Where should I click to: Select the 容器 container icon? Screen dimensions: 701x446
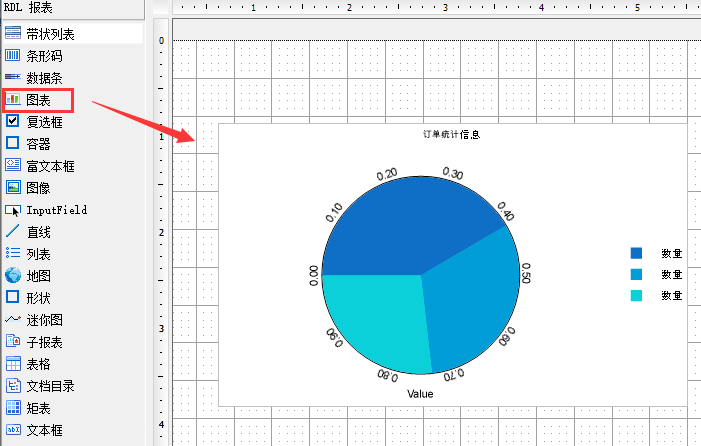pos(13,143)
